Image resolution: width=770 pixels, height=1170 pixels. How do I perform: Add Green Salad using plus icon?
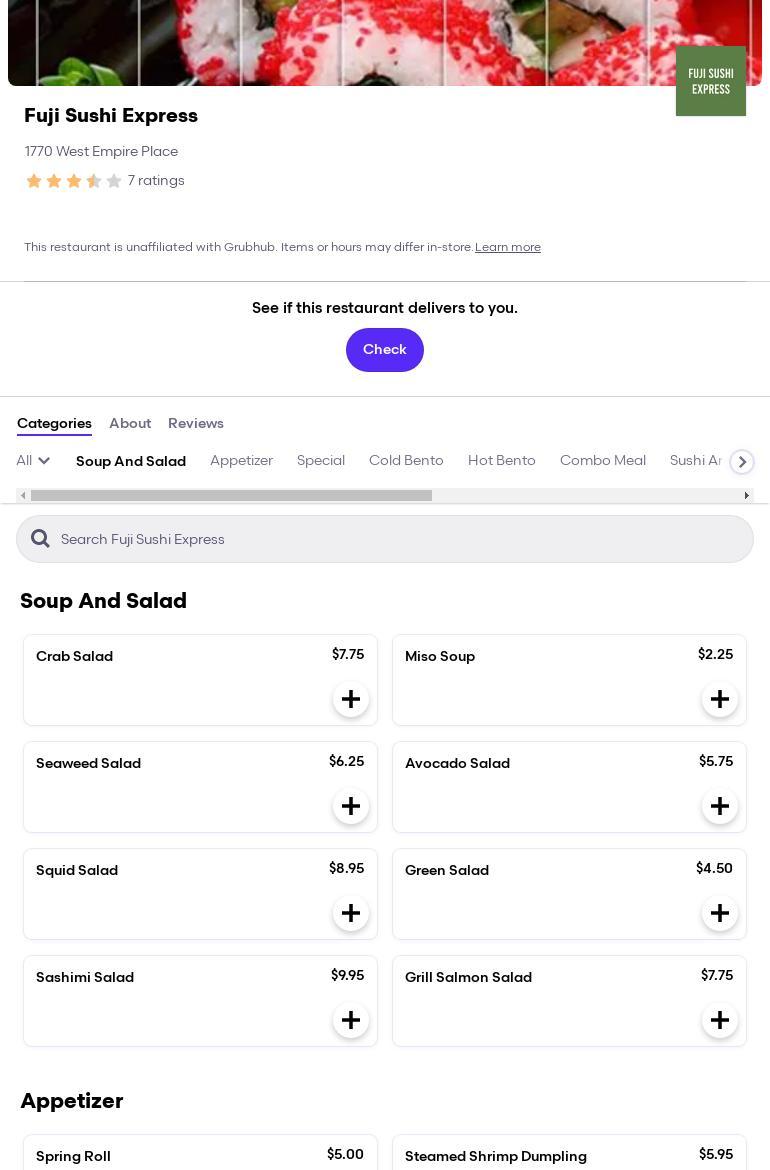720,913
